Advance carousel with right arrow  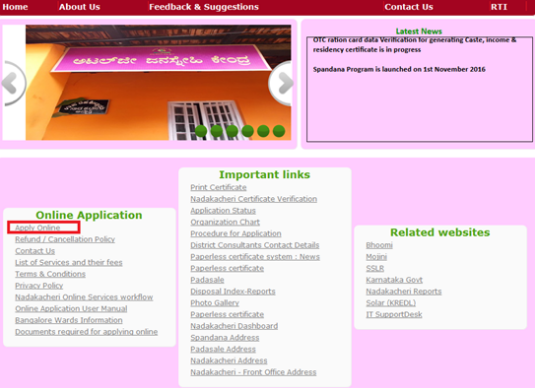point(280,83)
